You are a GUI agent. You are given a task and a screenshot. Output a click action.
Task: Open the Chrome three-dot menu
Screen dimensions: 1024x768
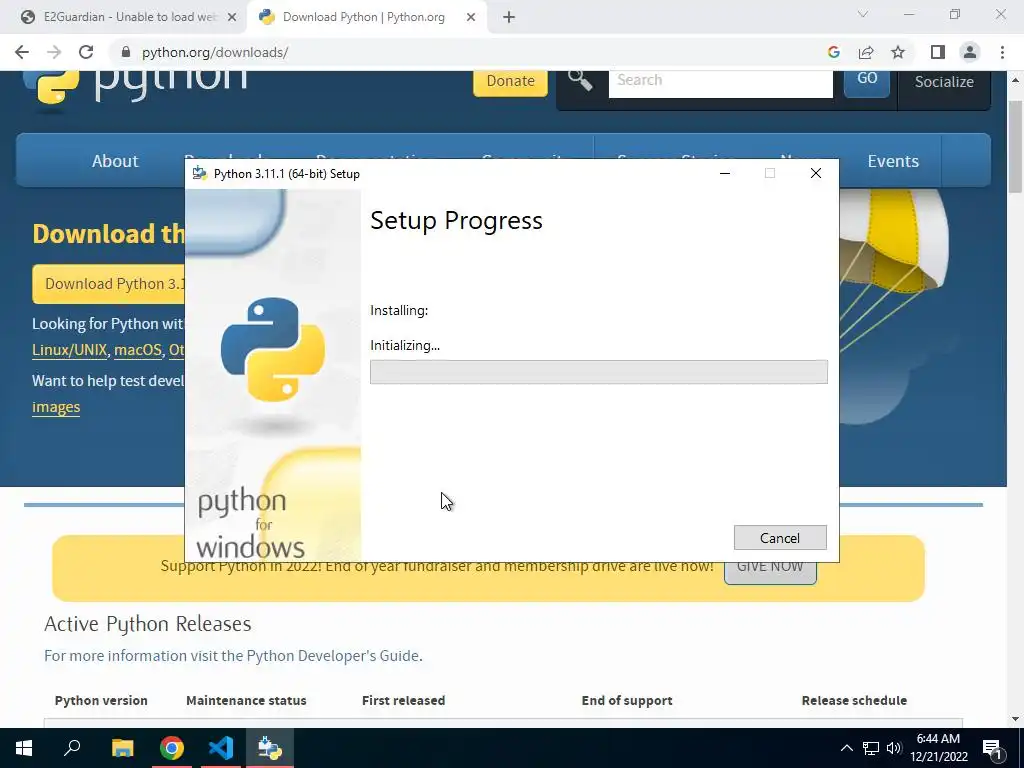pos(1002,52)
